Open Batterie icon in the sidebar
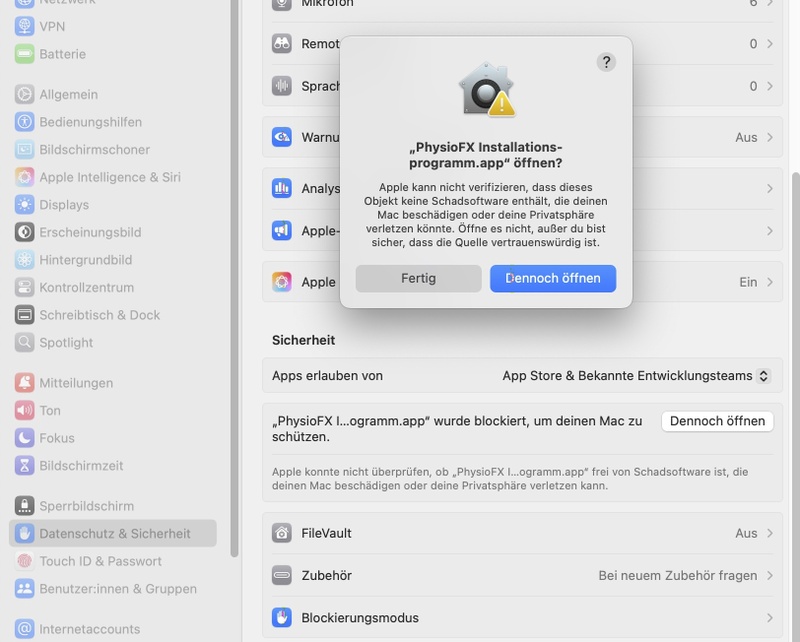 pos(24,54)
